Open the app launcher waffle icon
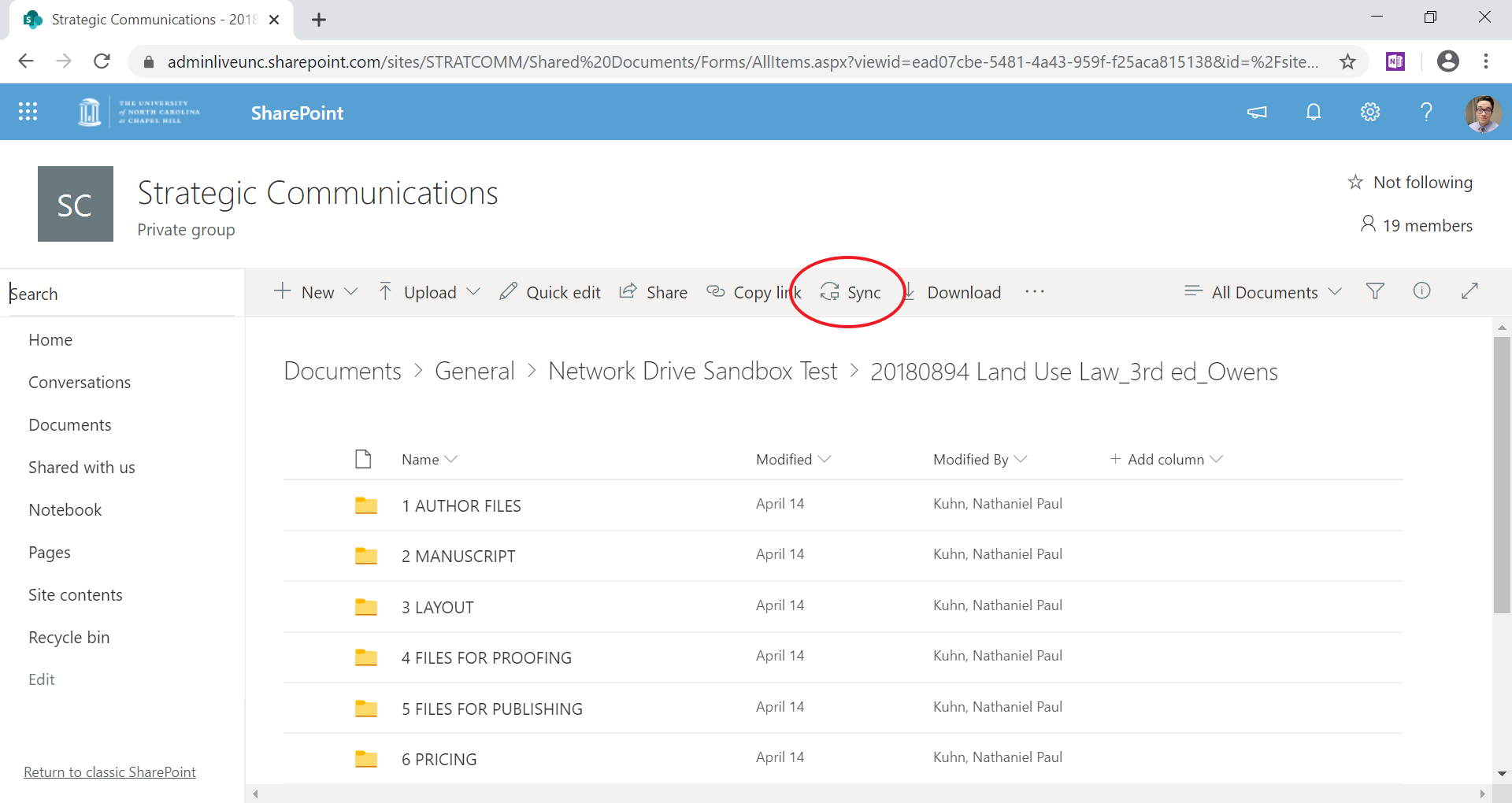 click(27, 111)
